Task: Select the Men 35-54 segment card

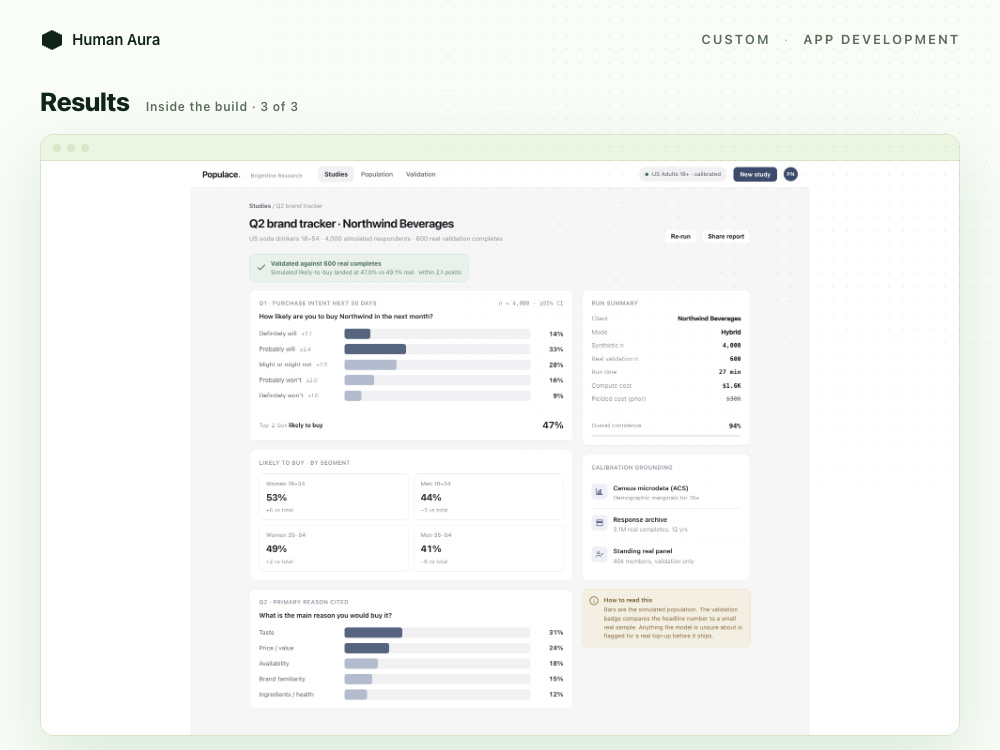Action: (489, 548)
